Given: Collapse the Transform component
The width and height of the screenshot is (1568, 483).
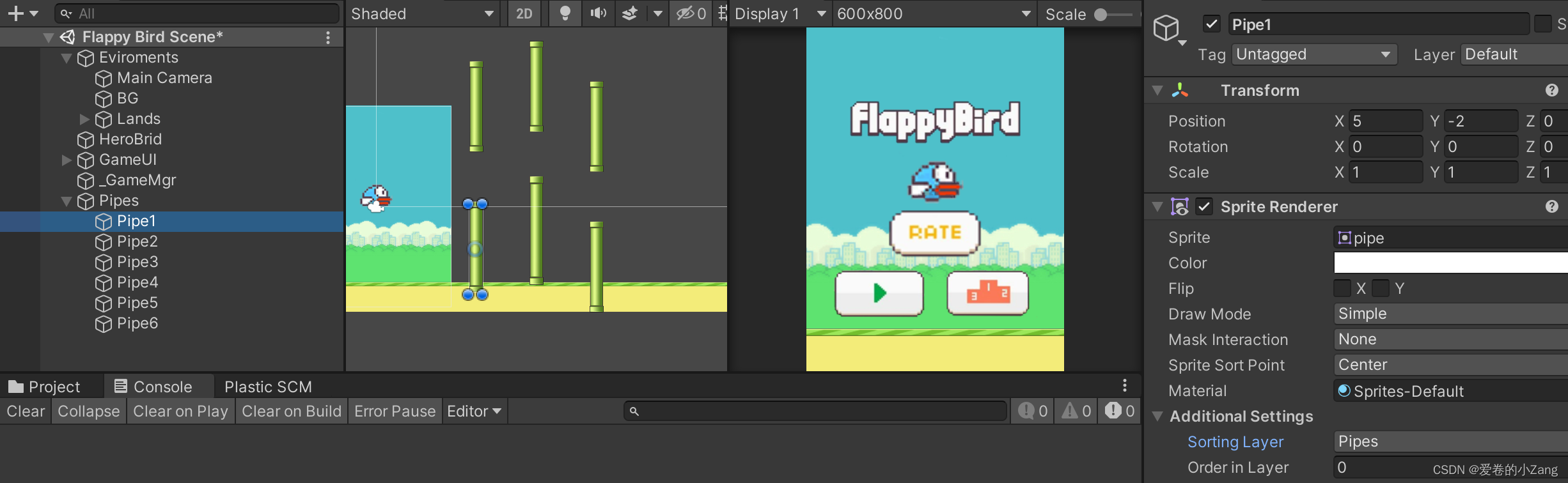Looking at the screenshot, I should coord(1157,91).
